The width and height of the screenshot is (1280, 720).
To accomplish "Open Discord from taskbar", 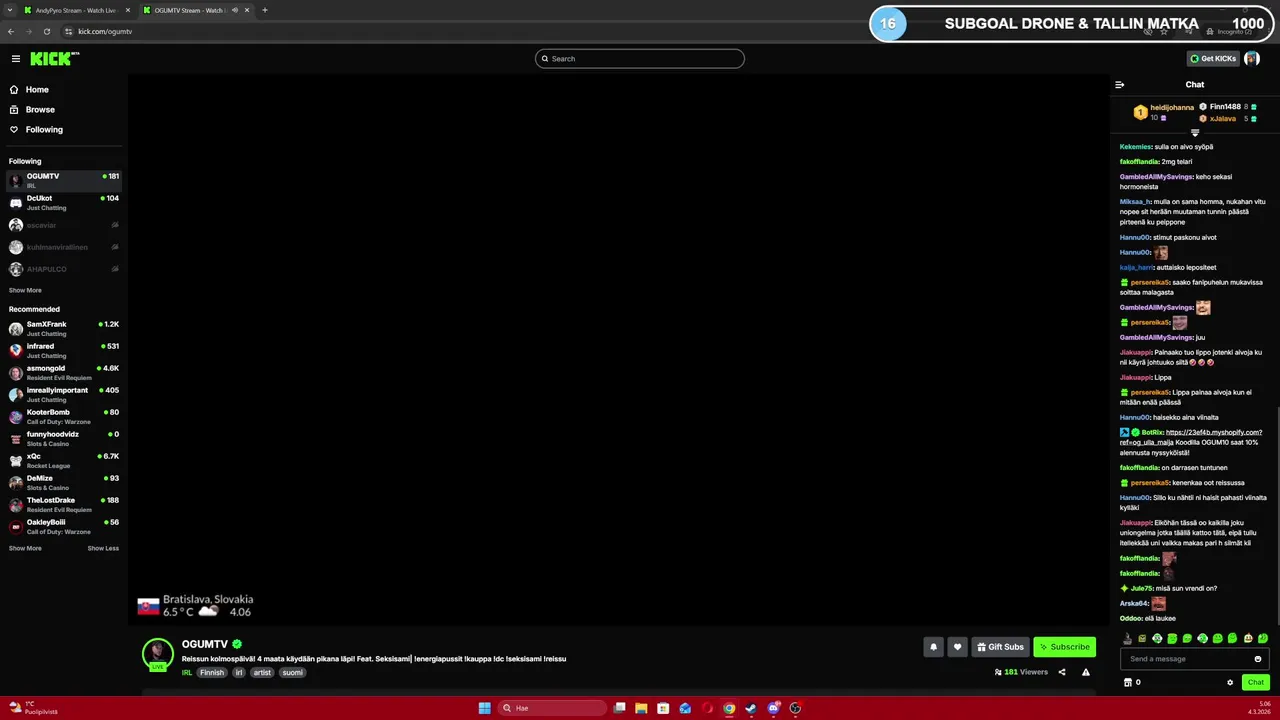I will [773, 708].
